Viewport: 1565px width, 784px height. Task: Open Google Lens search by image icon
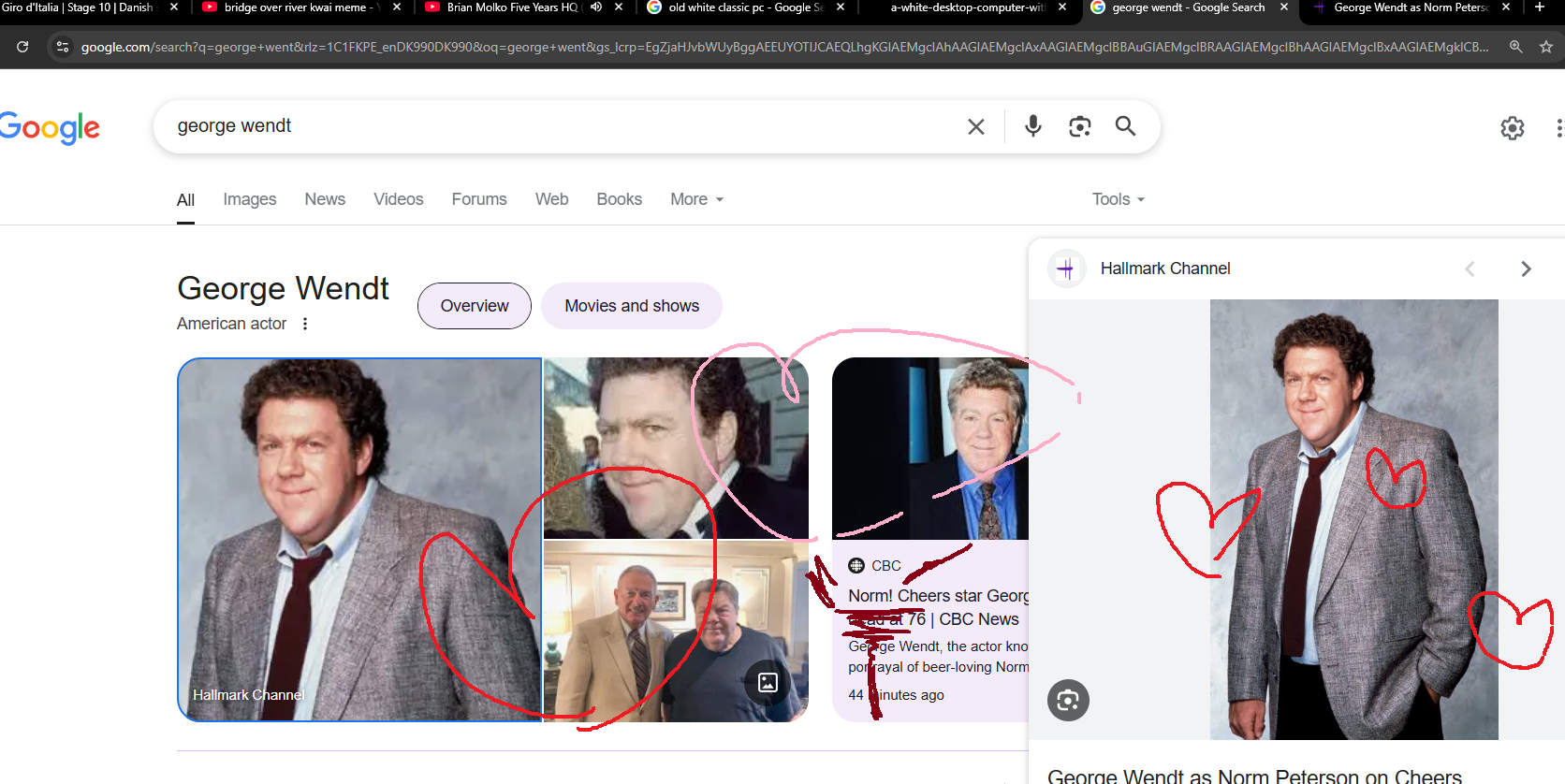[x=1079, y=126]
